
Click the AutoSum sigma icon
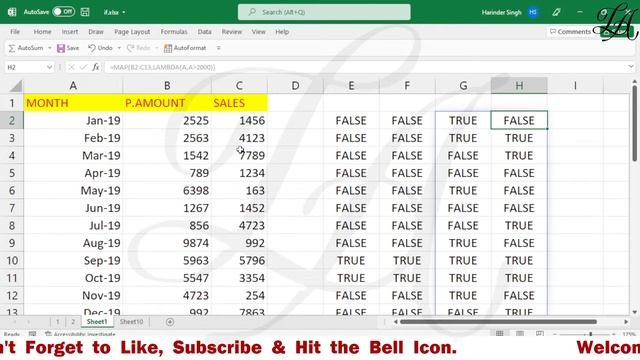point(12,48)
